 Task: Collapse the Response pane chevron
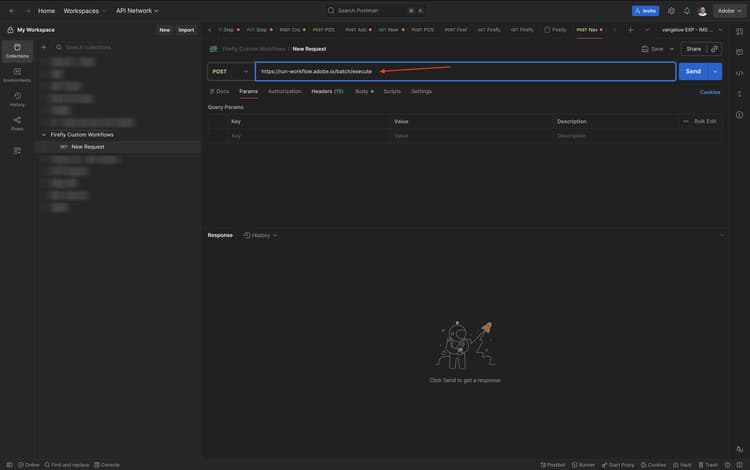[x=722, y=235]
